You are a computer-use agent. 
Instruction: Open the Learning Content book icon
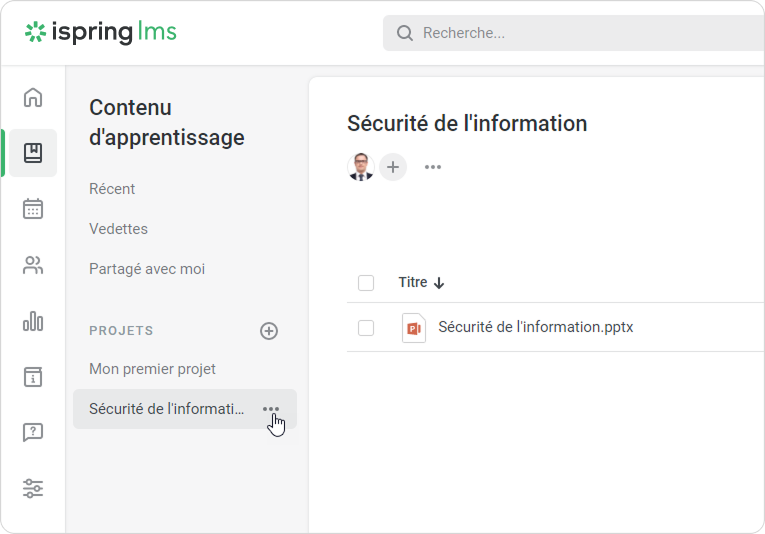point(33,153)
